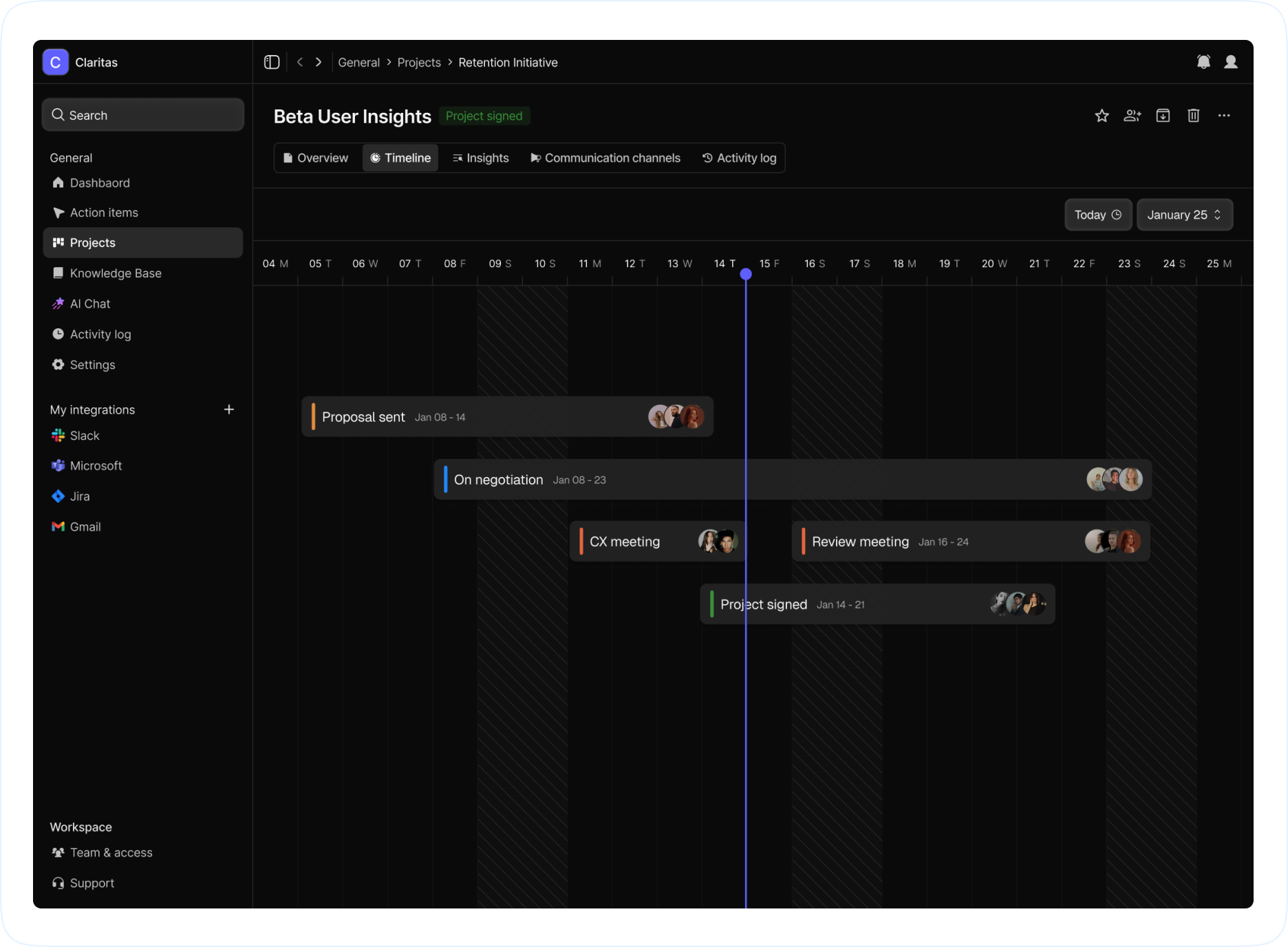Click avatars on Project signed bar
The width and height of the screenshot is (1288, 947).
tap(1018, 604)
